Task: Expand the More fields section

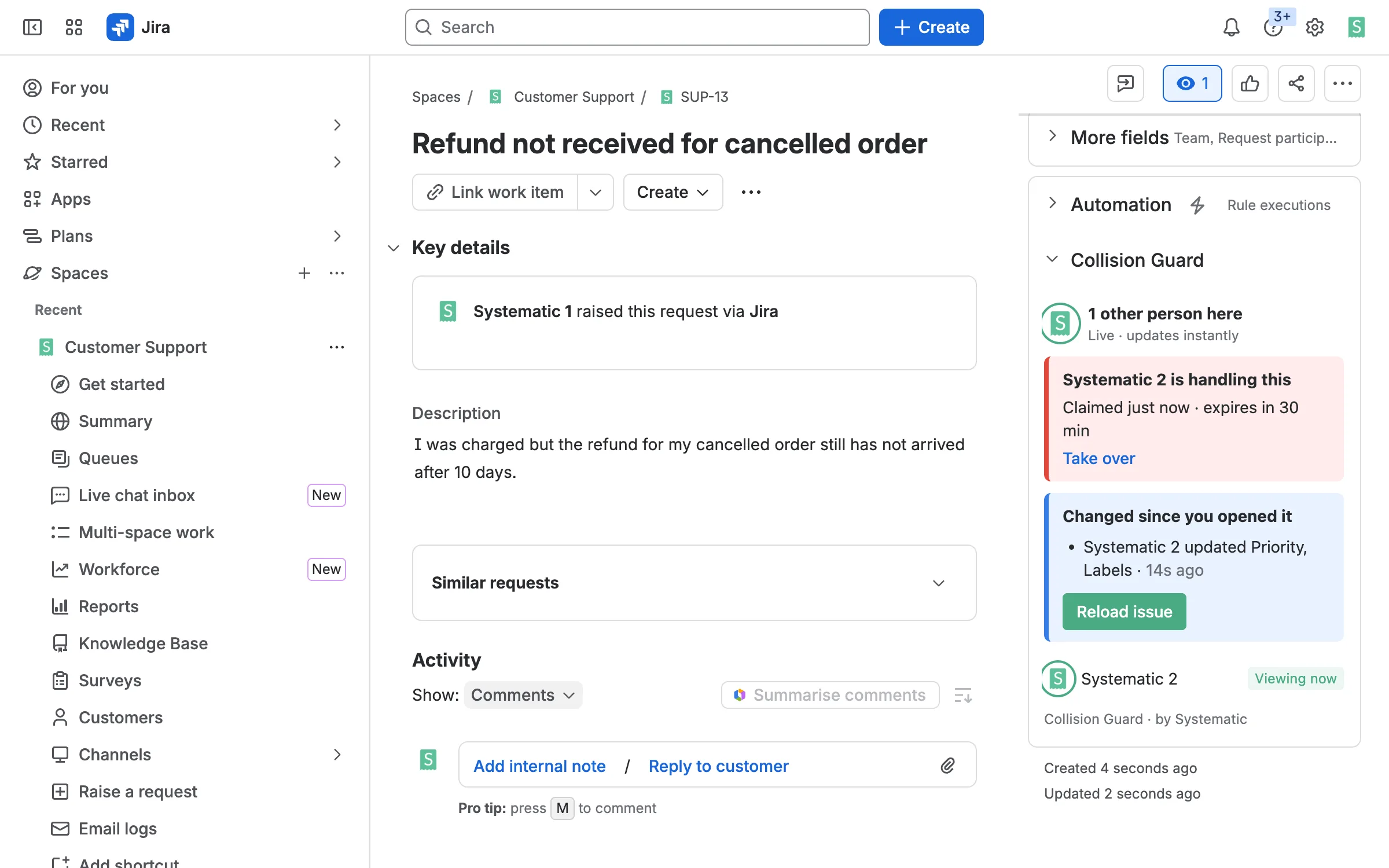Action: click(x=1053, y=137)
